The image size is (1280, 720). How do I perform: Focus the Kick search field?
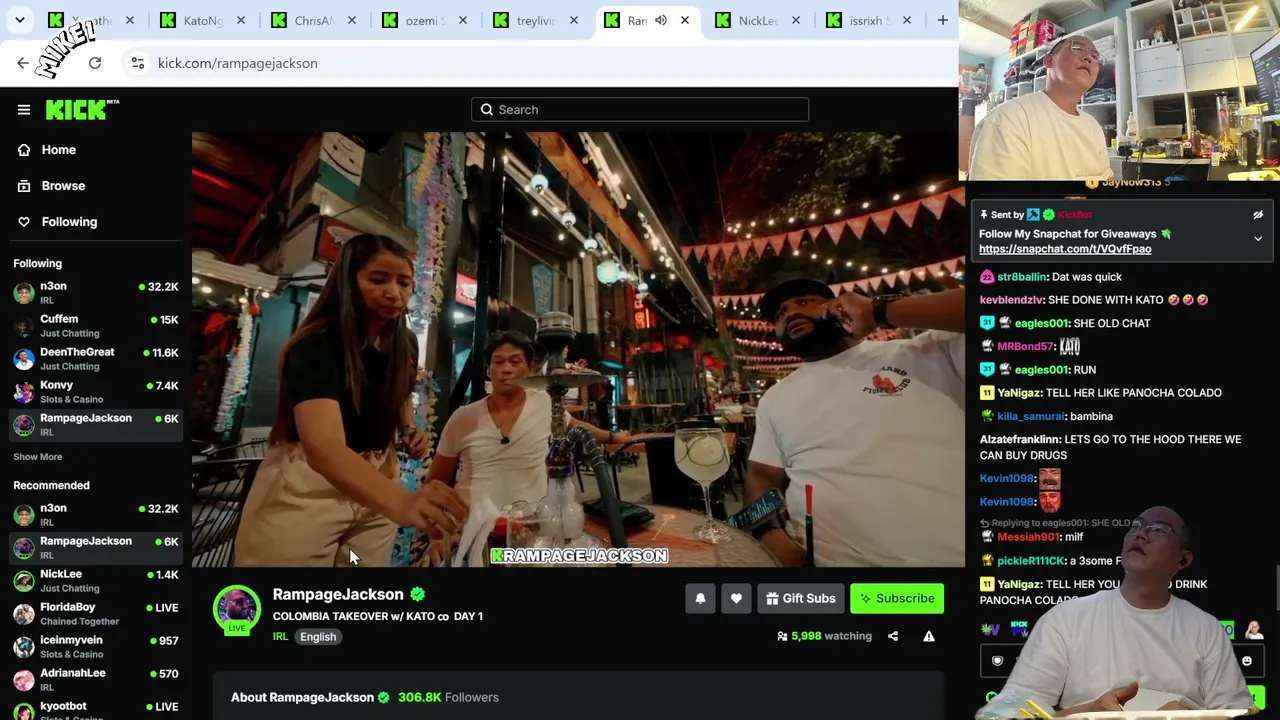(640, 110)
